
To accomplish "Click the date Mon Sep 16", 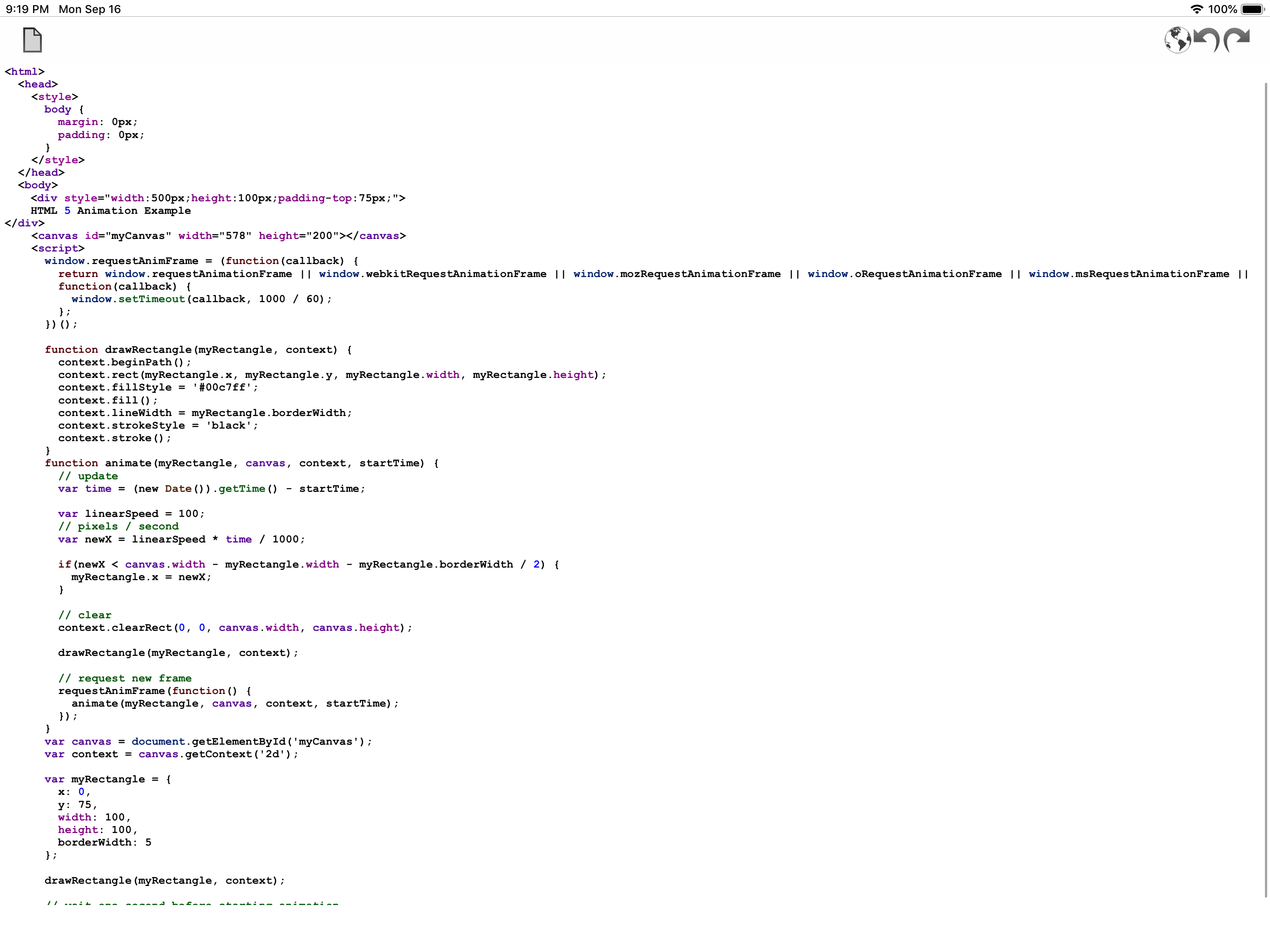I will point(90,9).
